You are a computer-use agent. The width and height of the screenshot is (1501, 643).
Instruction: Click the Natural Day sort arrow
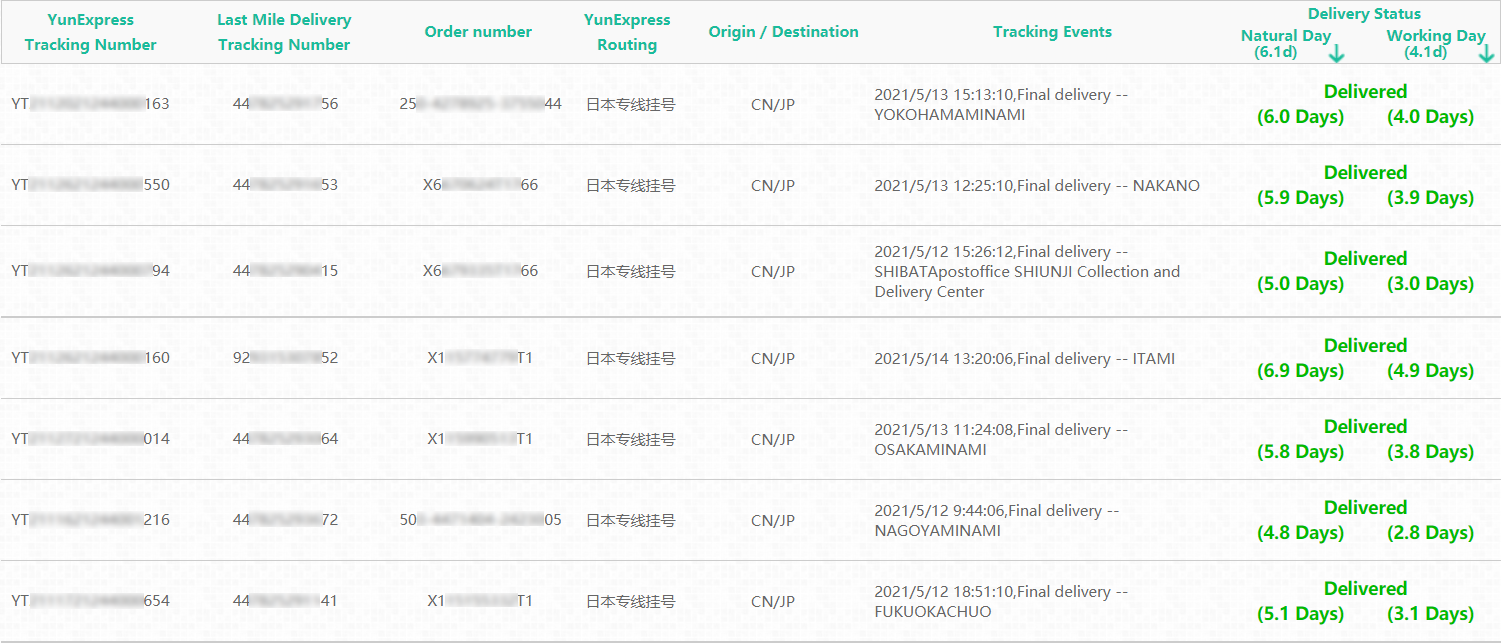pos(1337,53)
